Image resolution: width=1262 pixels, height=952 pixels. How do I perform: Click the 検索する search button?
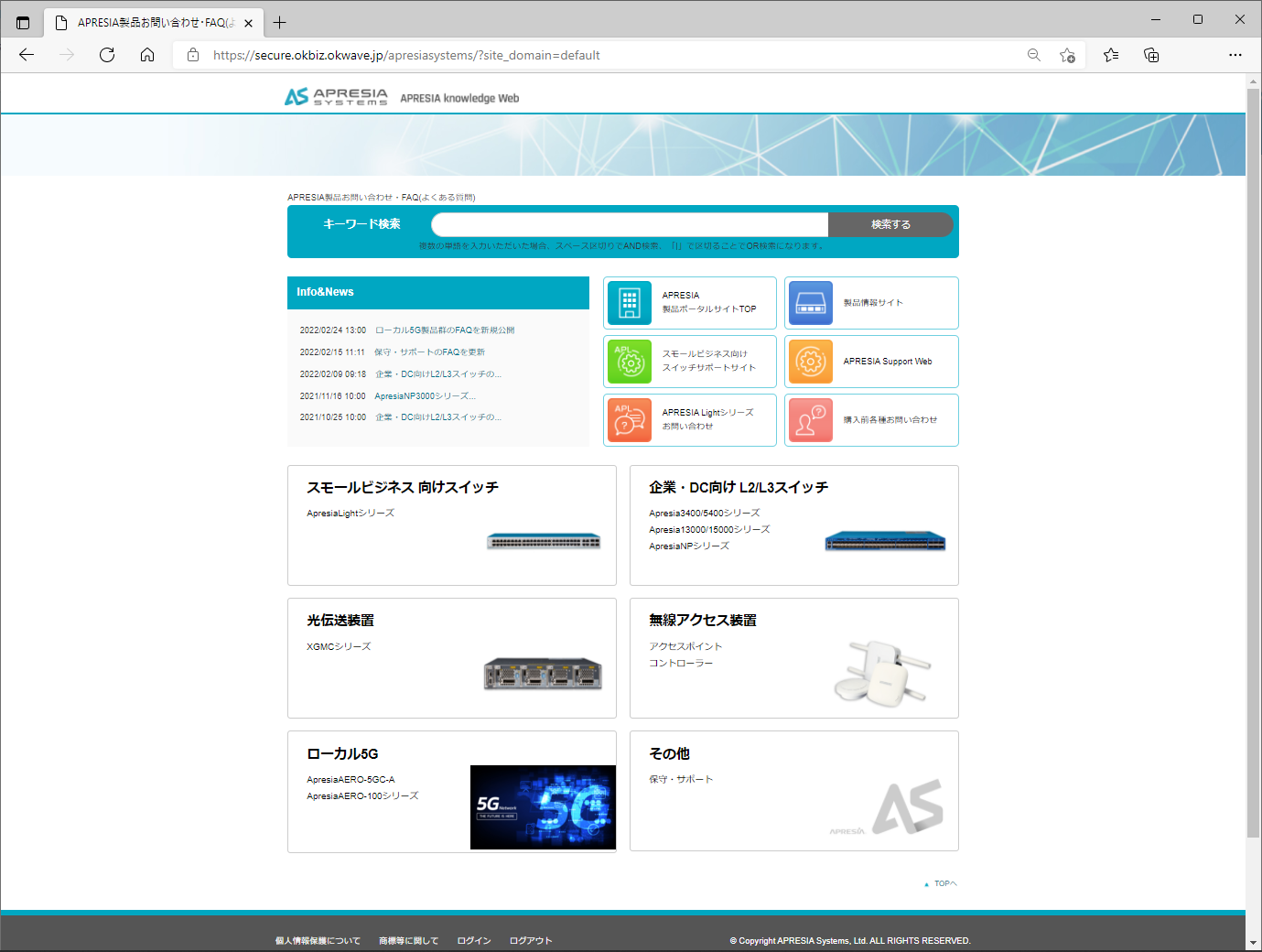tap(890, 224)
